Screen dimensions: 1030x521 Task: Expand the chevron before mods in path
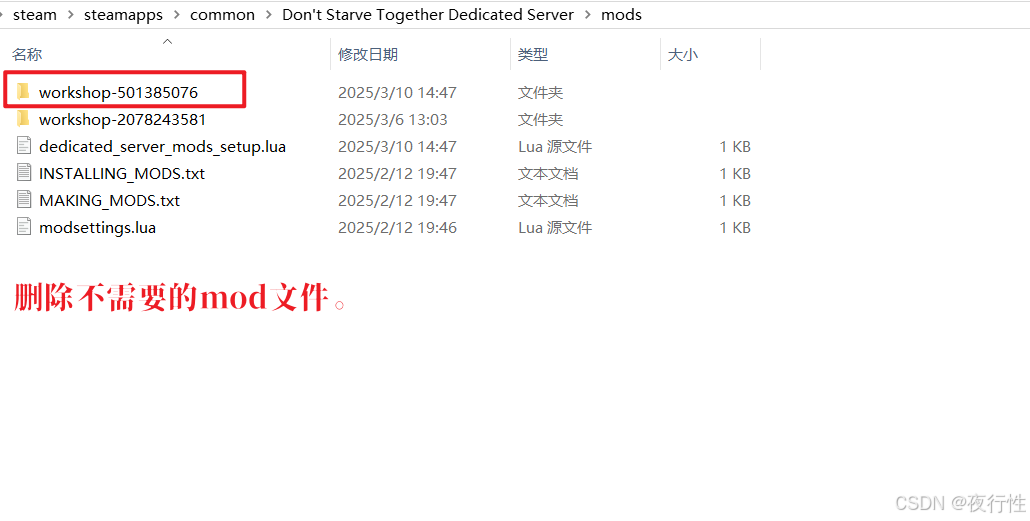tap(587, 14)
